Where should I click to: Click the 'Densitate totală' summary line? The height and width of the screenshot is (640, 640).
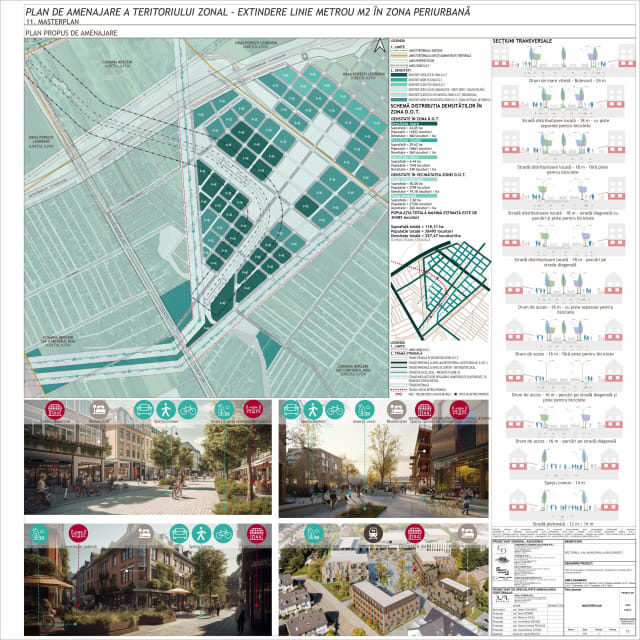[x=425, y=236]
